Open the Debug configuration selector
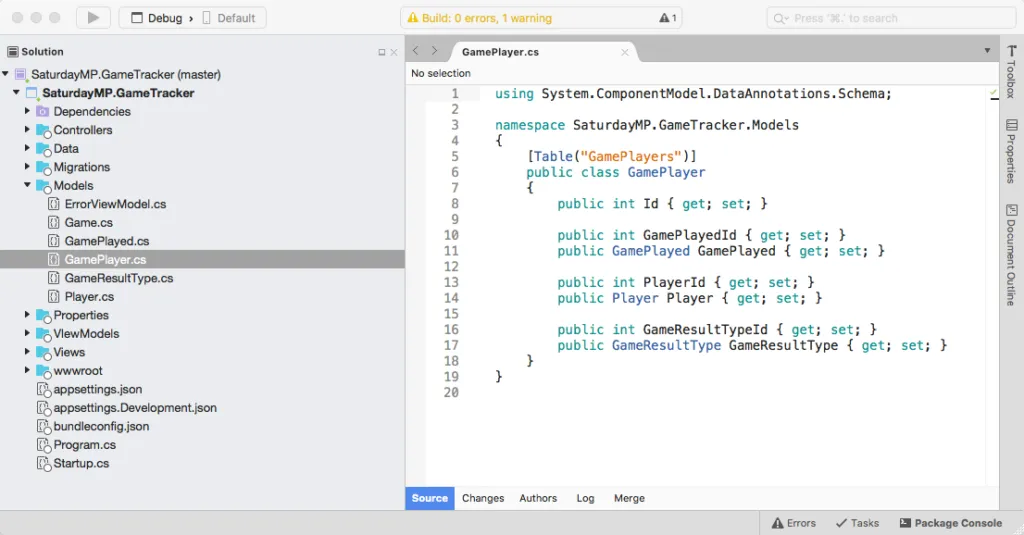 click(157, 18)
